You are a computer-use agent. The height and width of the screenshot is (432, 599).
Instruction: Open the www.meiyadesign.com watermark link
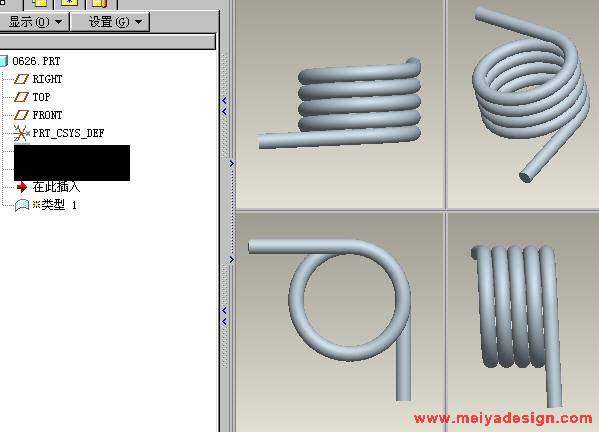coord(503,418)
